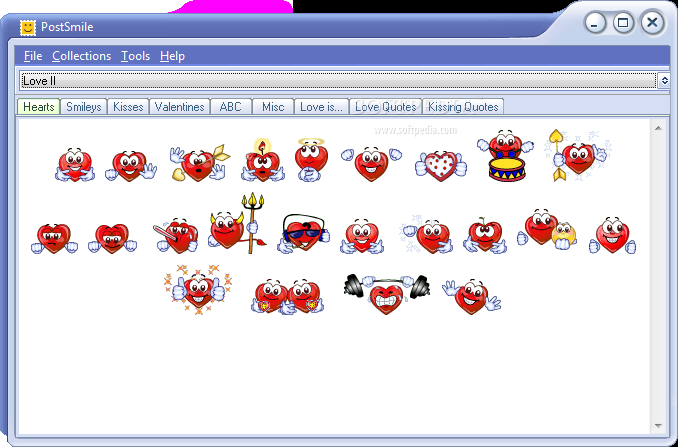
Task: Switch to the Love Quotes tab
Action: (x=386, y=107)
